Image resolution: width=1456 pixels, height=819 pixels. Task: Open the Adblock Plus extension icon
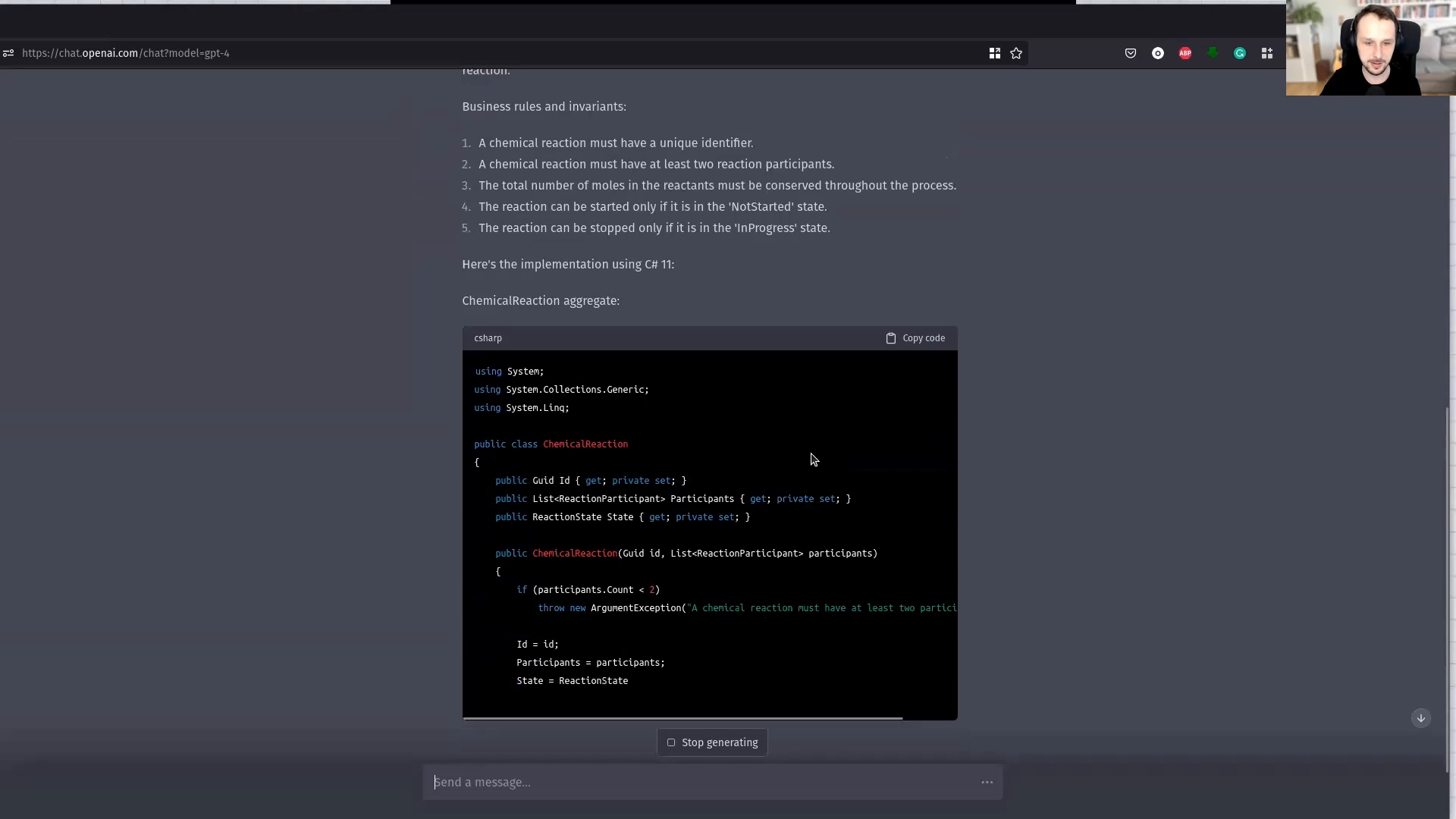coord(1185,53)
